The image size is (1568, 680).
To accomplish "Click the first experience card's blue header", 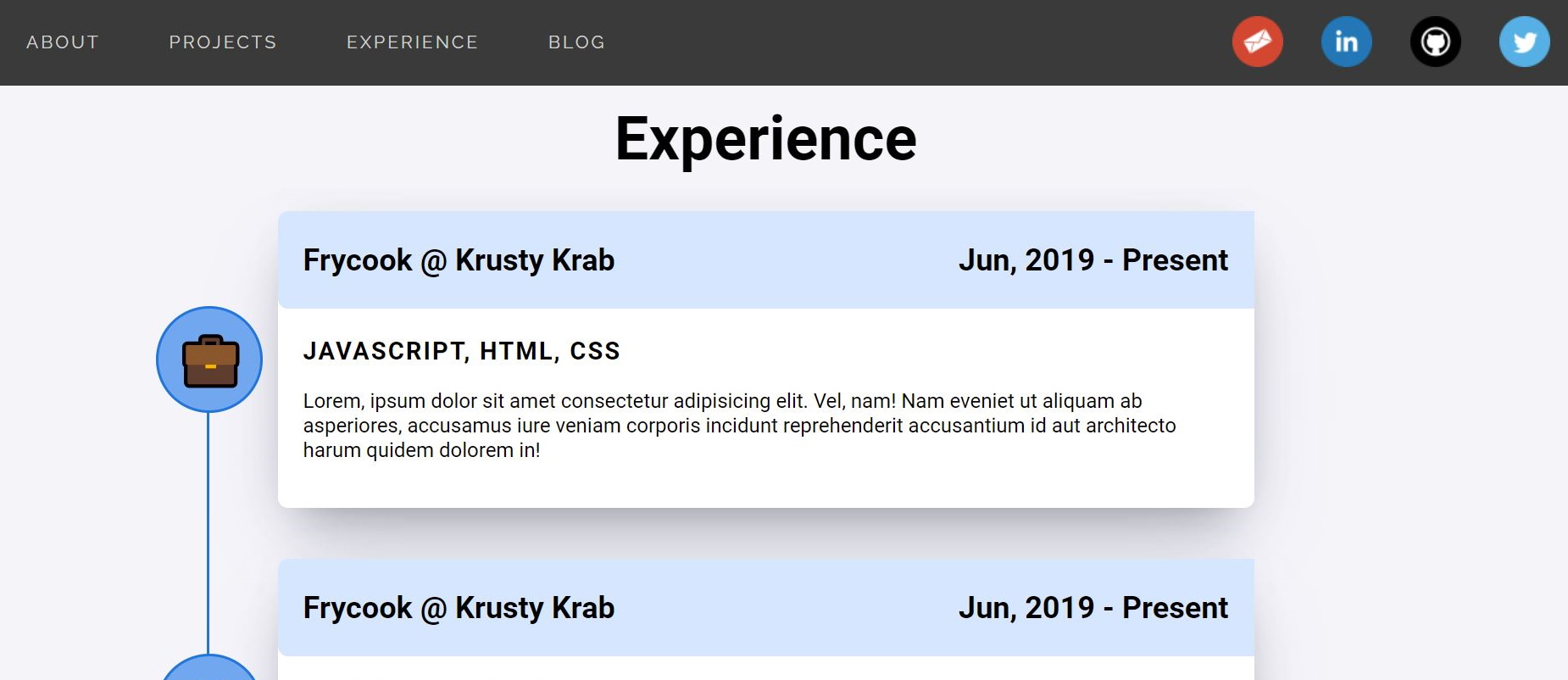I will (766, 259).
